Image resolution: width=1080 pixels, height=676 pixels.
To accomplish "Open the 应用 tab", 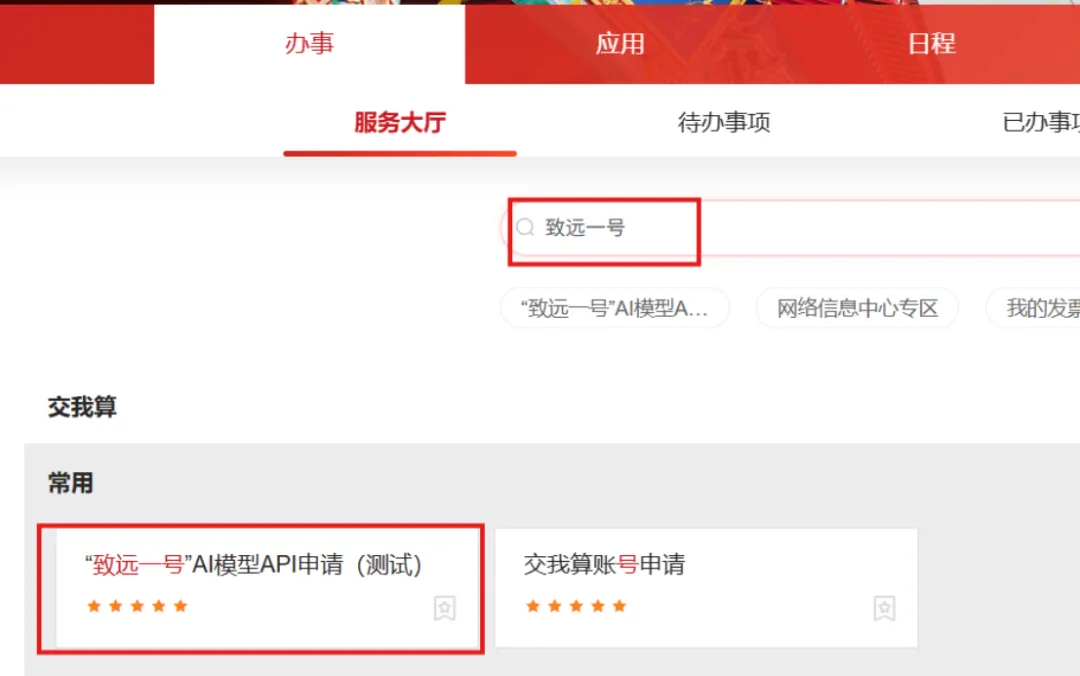I will (620, 44).
